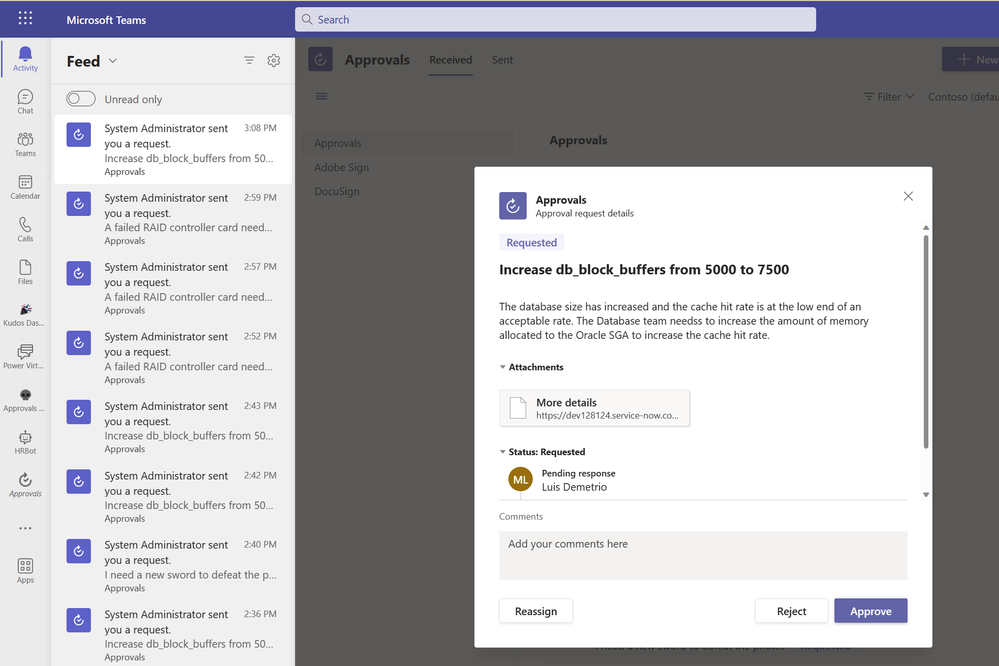Click the dialog scrollbar up arrow
999x666 pixels.
(926, 228)
